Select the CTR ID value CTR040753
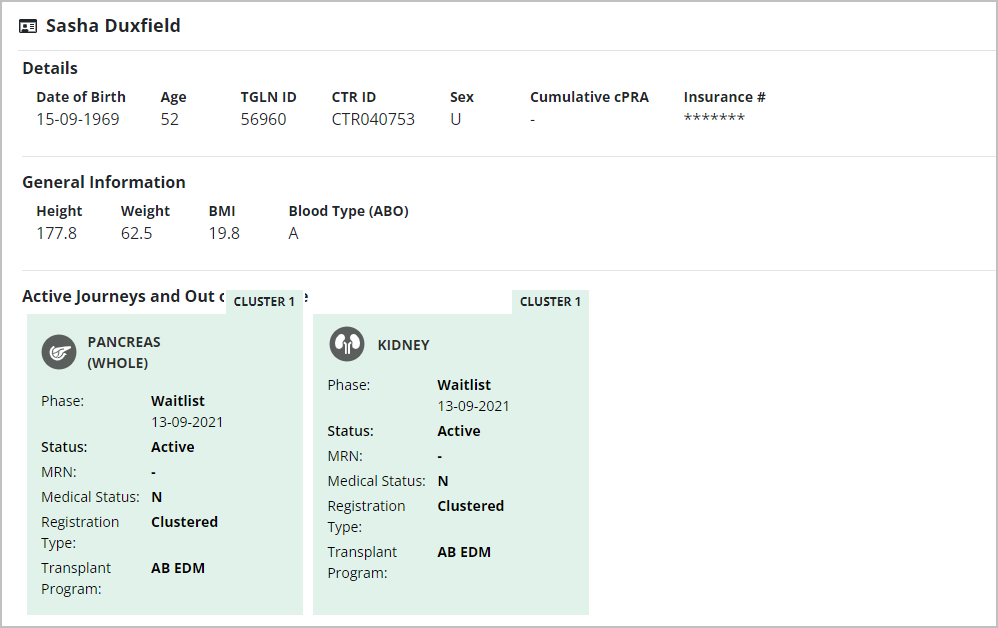 [x=373, y=120]
